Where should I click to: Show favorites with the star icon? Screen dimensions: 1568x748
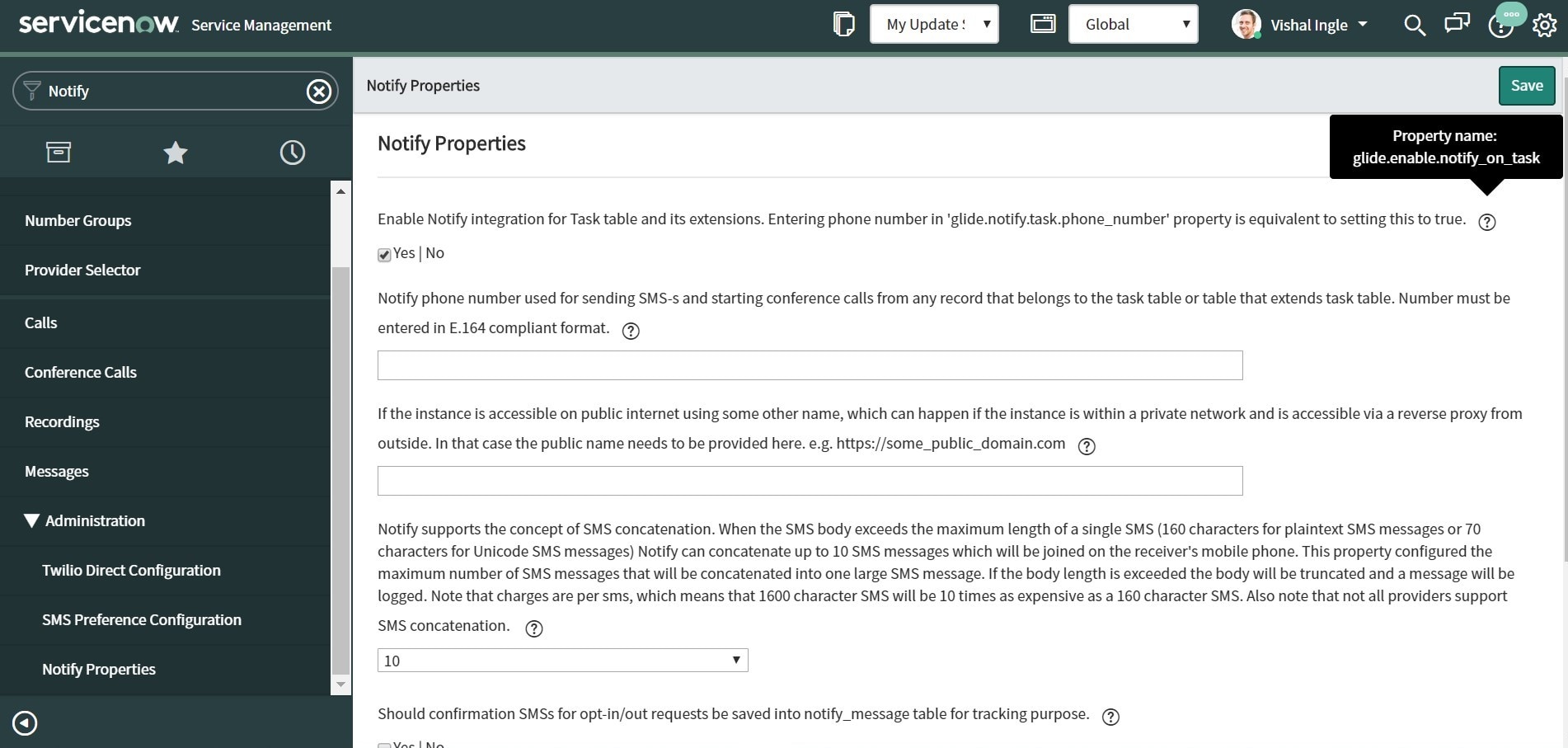(176, 153)
